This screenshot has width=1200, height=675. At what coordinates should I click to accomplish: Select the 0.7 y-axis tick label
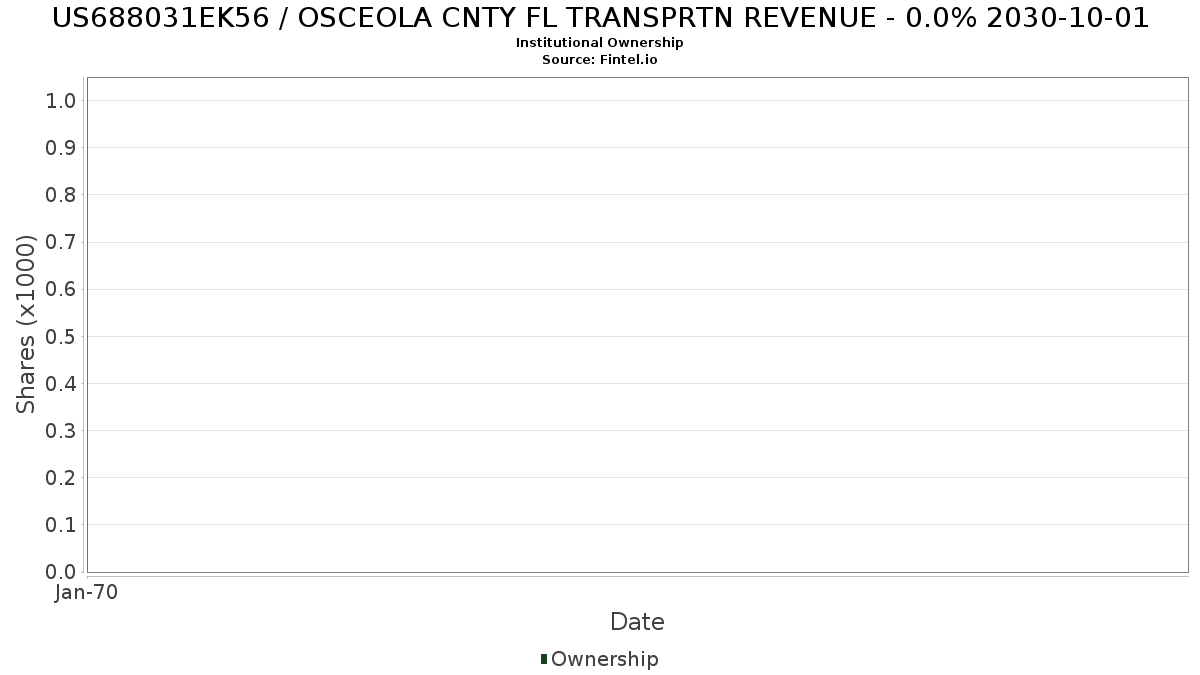[x=61, y=242]
